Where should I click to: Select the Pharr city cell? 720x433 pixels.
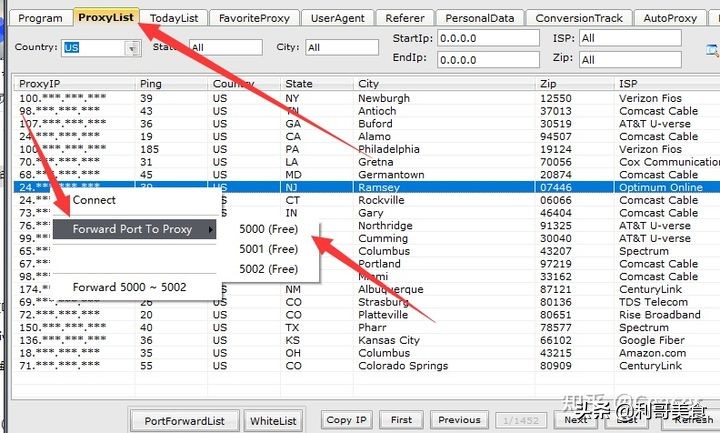(372, 328)
